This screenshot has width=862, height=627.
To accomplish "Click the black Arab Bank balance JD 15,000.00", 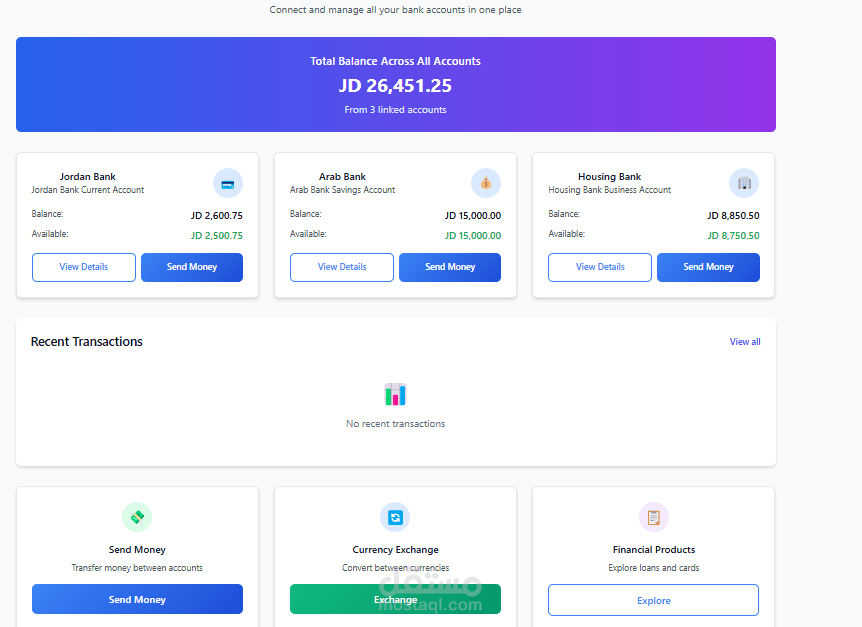I will tap(473, 215).
